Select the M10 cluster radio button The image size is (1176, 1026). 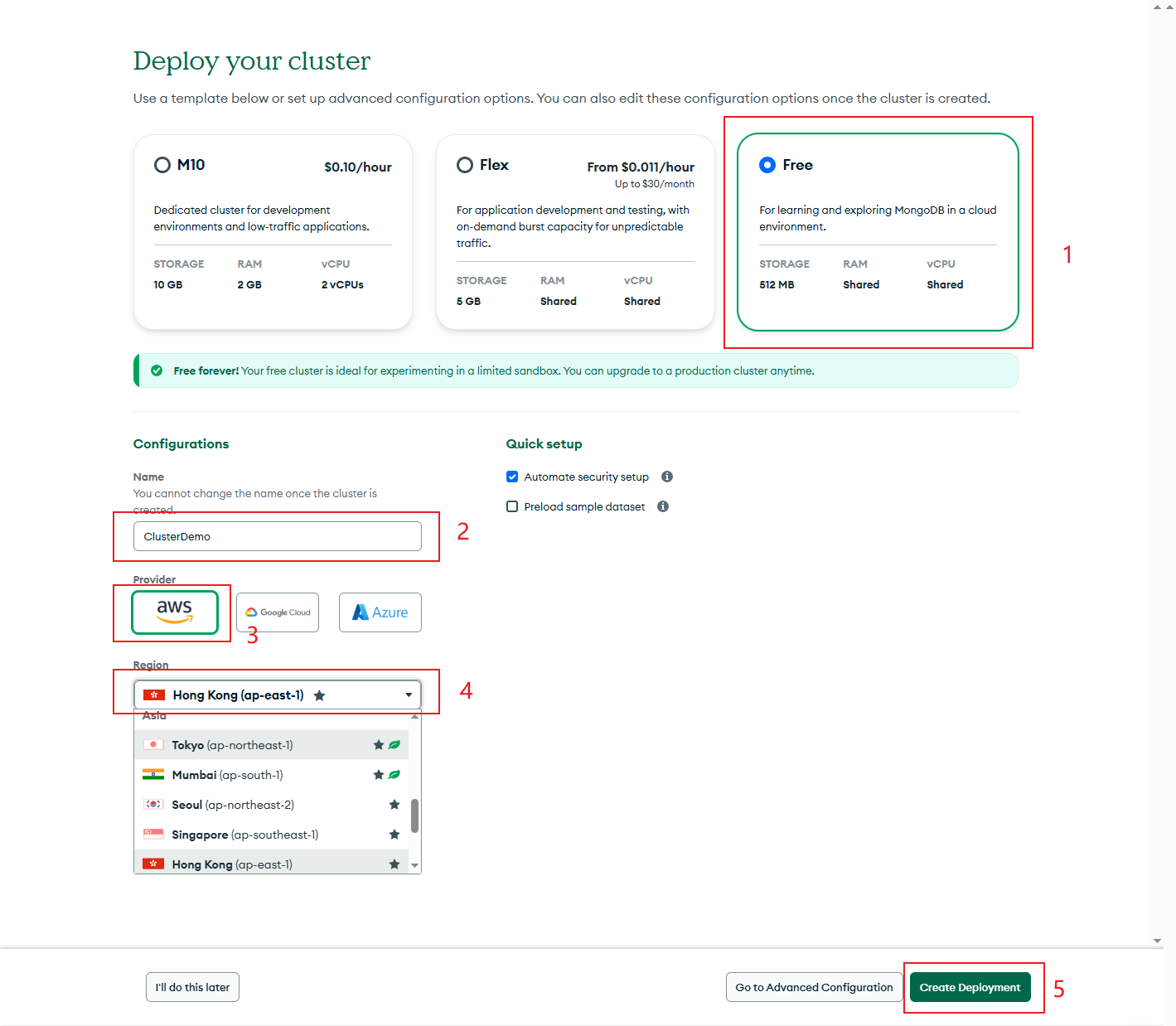coord(162,165)
